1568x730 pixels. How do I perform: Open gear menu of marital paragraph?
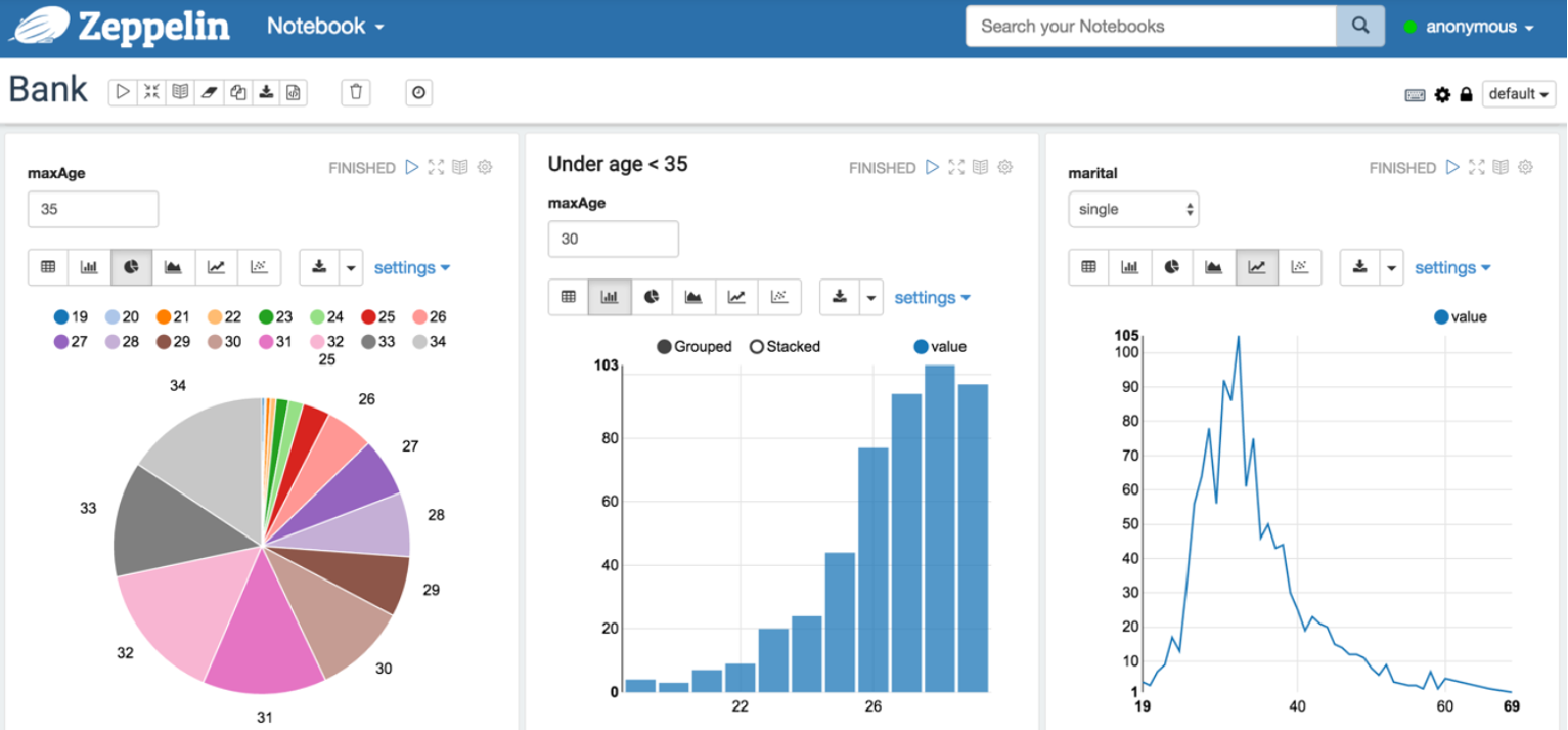coord(1525,167)
